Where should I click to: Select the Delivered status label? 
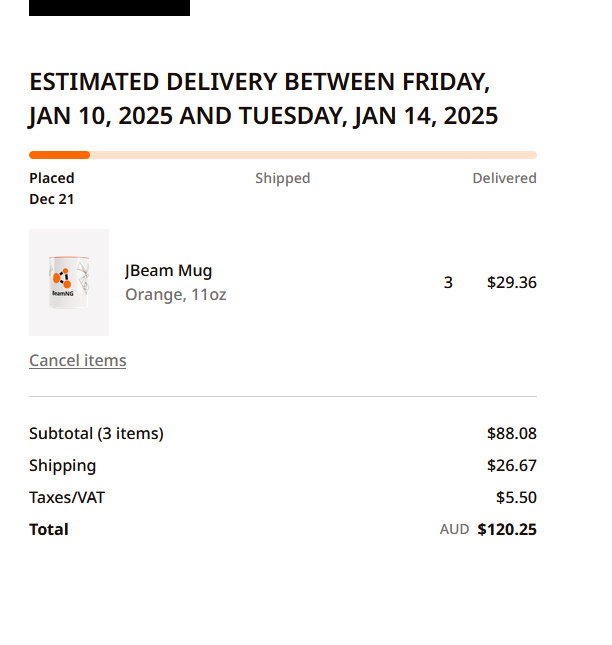(x=504, y=178)
